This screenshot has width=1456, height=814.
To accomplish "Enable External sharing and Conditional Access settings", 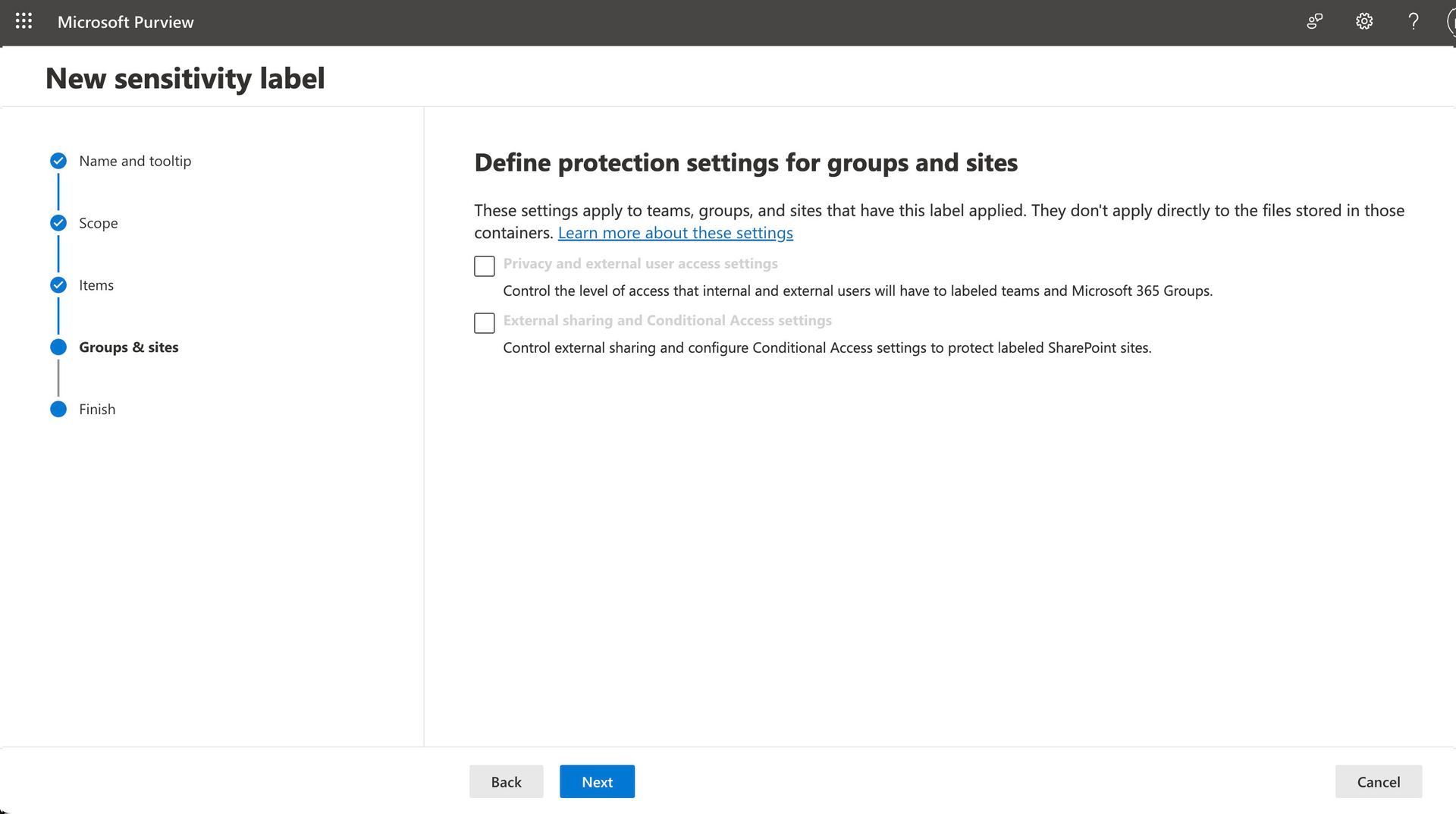I will [484, 323].
